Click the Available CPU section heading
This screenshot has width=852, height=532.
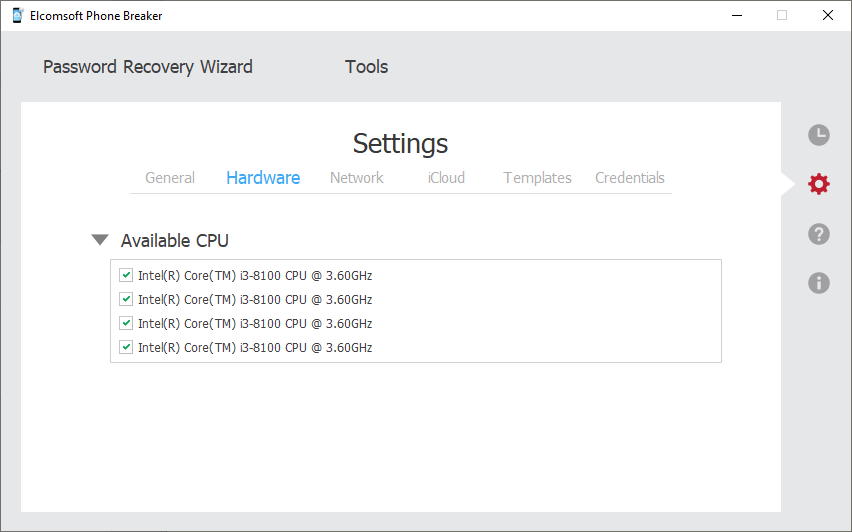click(175, 241)
